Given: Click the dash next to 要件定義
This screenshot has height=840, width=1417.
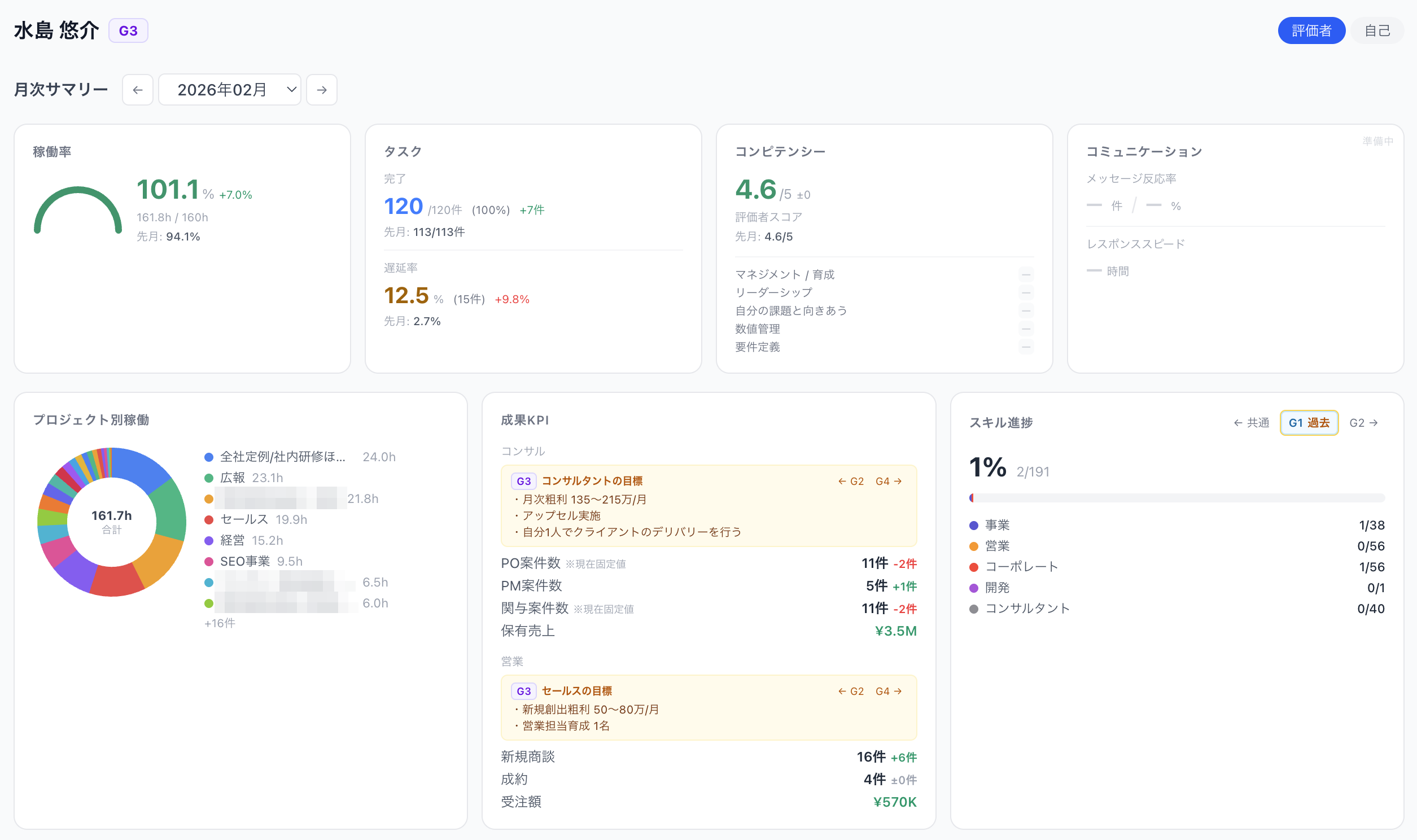Looking at the screenshot, I should (1026, 347).
